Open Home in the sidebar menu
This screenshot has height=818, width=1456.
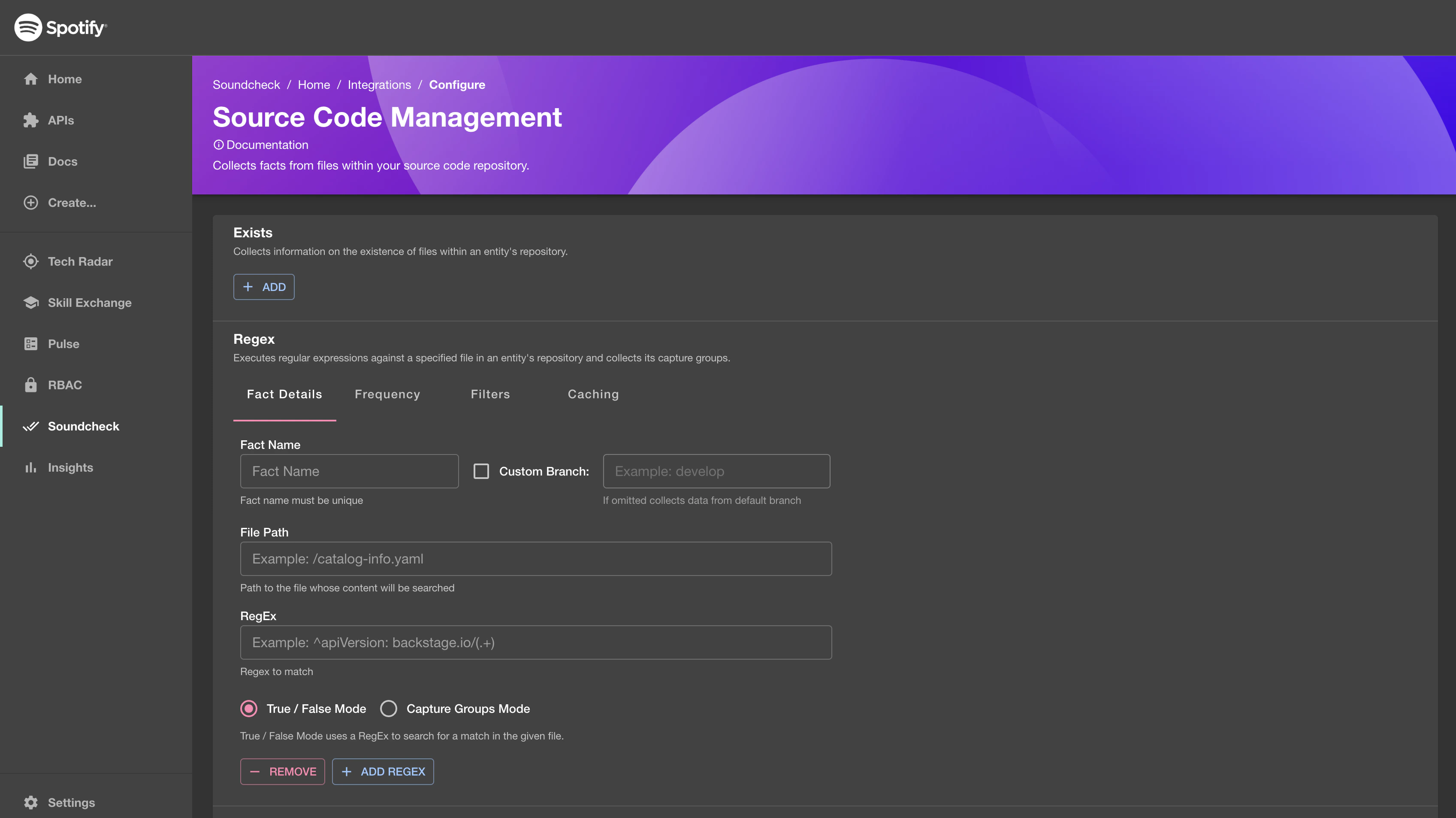click(96, 79)
